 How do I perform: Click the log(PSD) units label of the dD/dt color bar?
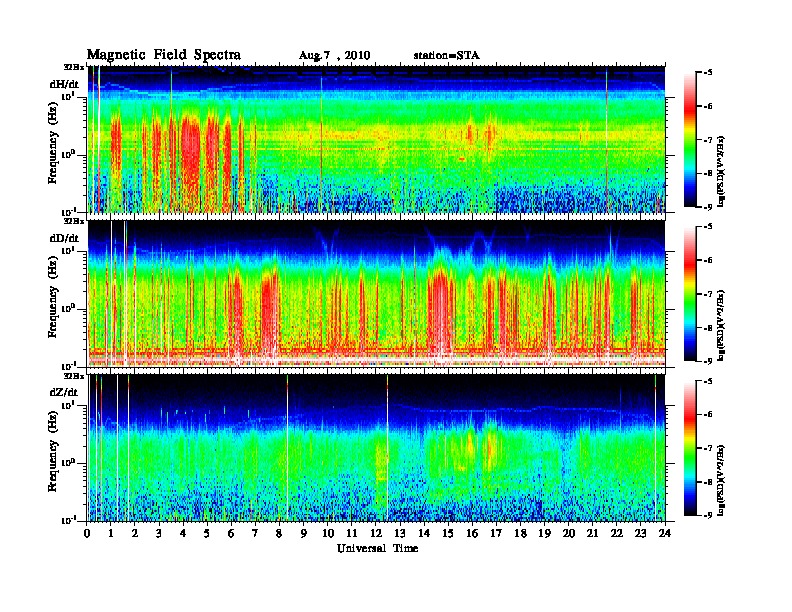coord(722,325)
